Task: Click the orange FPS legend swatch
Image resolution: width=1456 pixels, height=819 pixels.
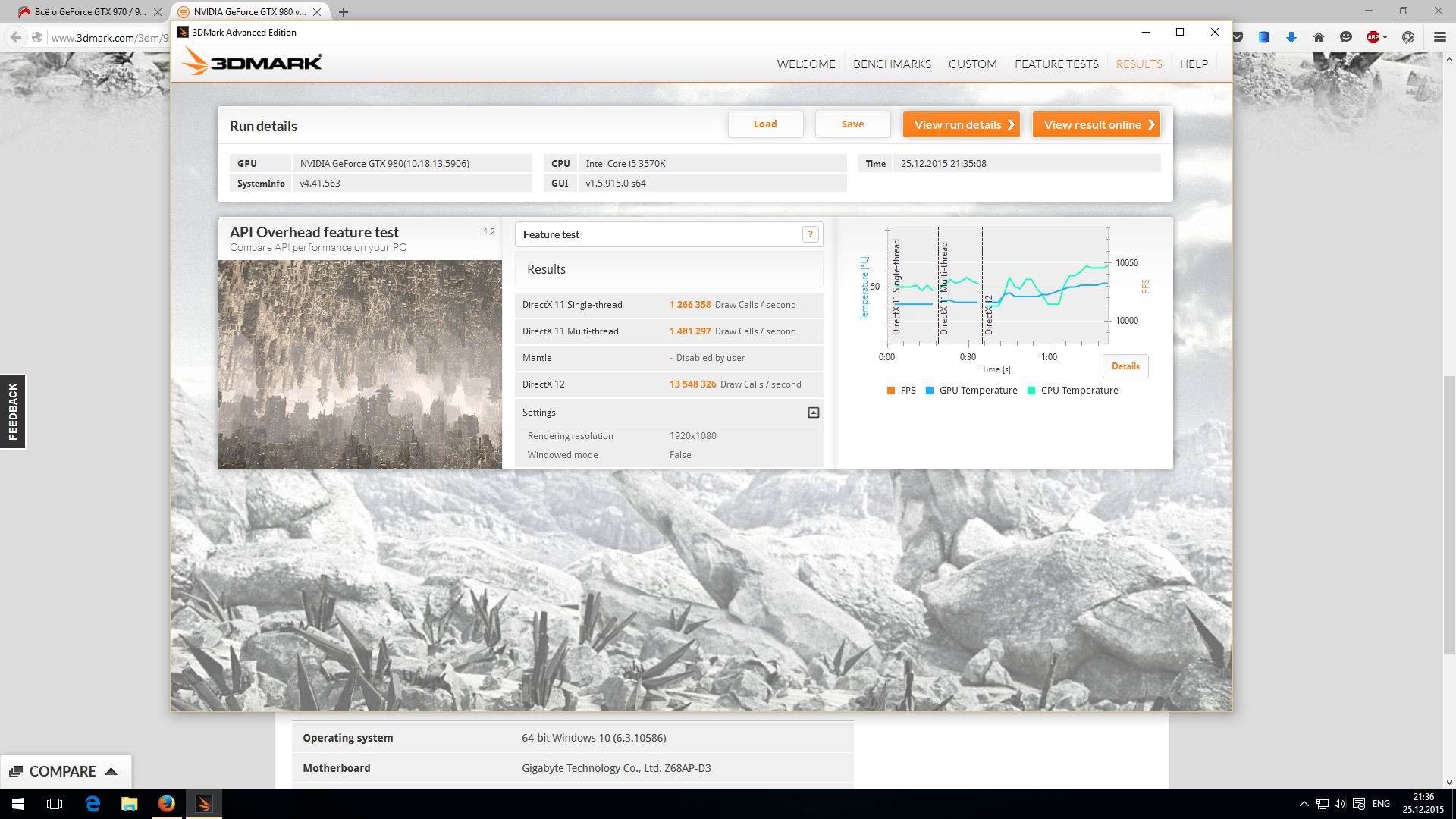Action: [x=891, y=391]
